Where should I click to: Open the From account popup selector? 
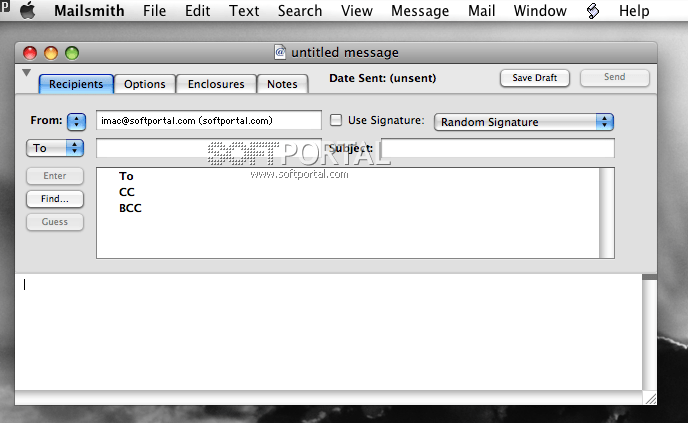click(x=76, y=122)
